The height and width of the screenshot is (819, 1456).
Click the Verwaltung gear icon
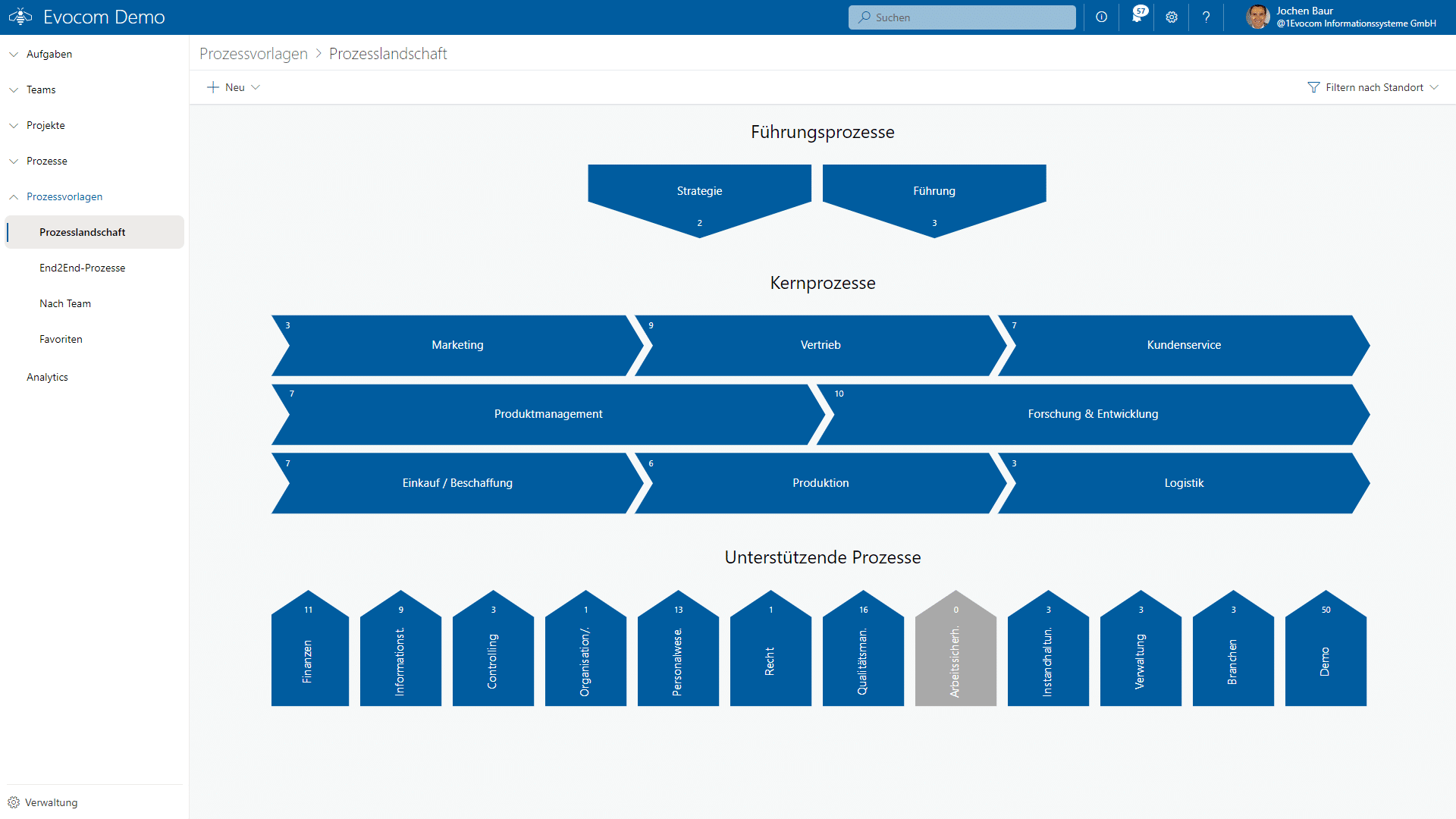click(x=14, y=802)
